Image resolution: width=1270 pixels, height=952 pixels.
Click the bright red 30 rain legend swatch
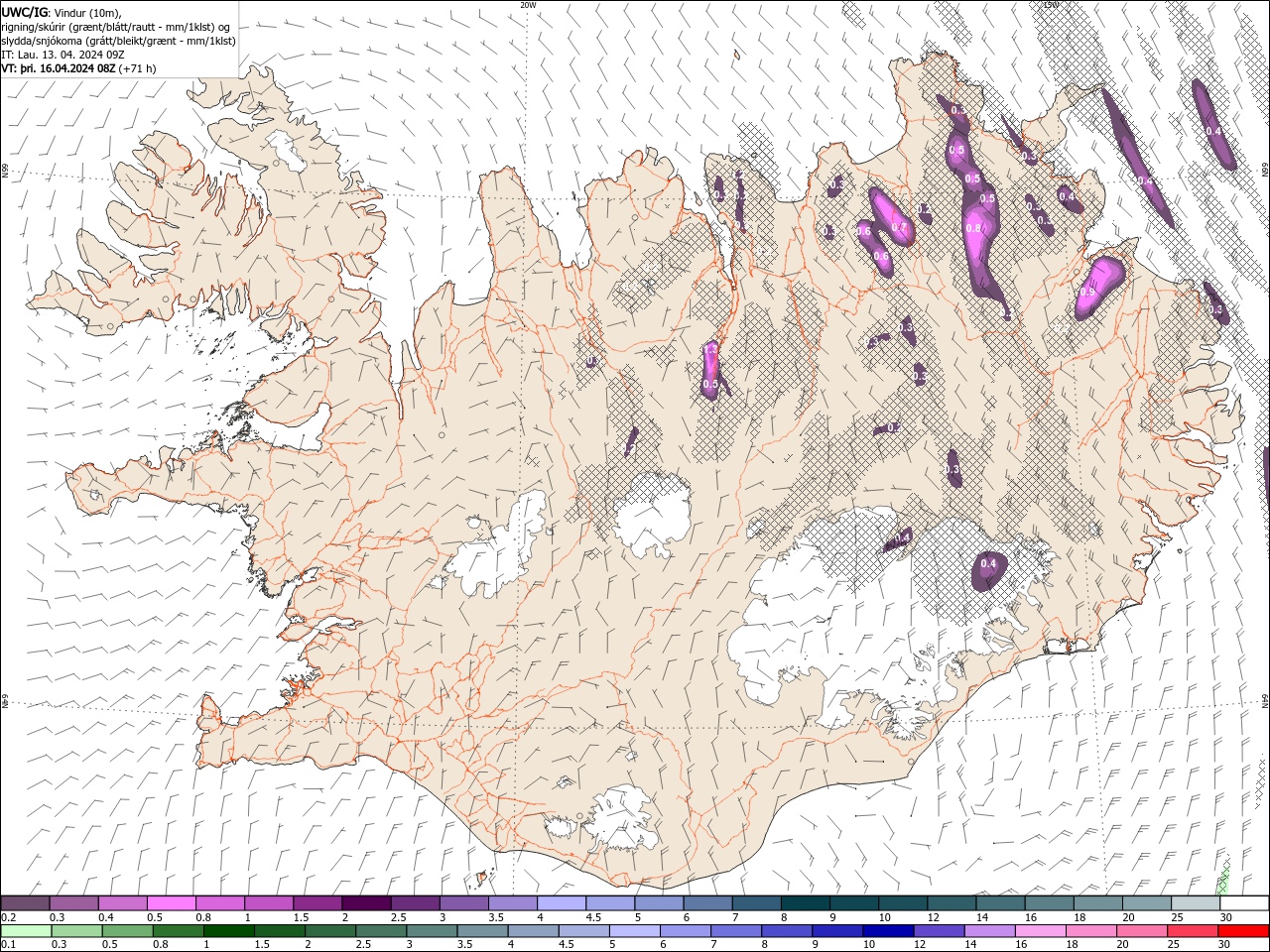(1243, 931)
